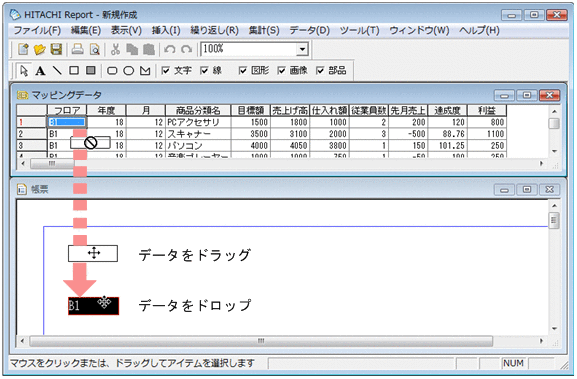Click 帳票 window horizontal scrollbar thumb
The height and width of the screenshot is (379, 577).
pos(261,341)
